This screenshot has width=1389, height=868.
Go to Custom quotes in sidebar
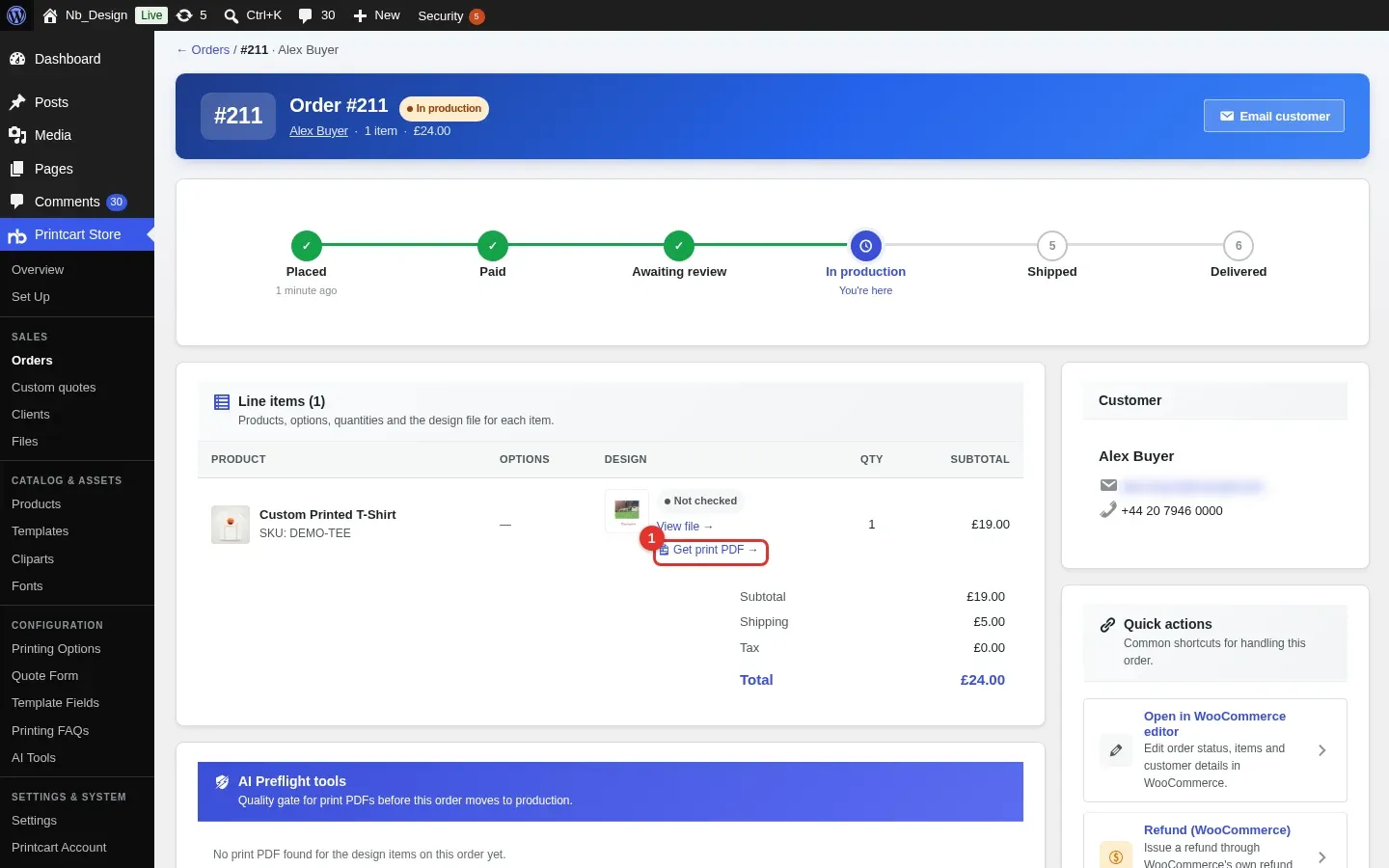(54, 388)
